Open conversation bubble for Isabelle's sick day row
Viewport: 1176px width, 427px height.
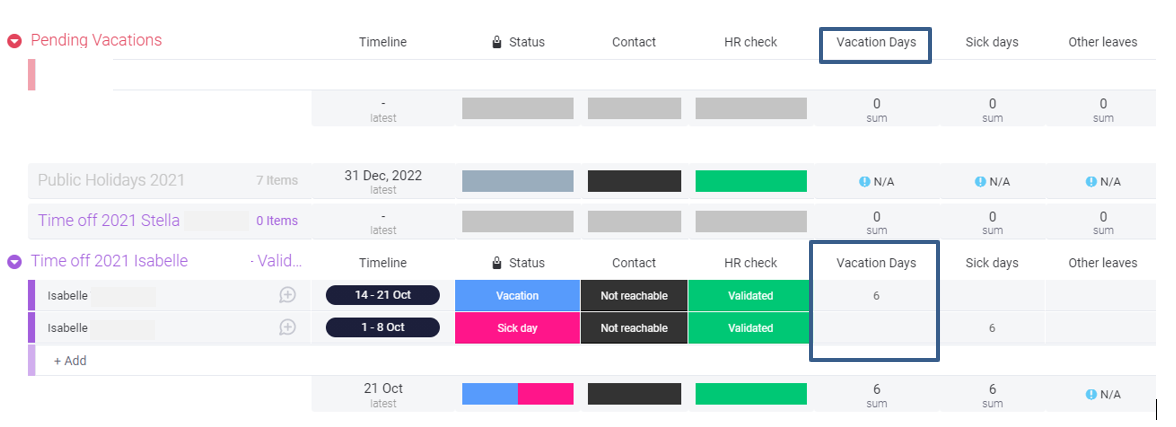287,327
